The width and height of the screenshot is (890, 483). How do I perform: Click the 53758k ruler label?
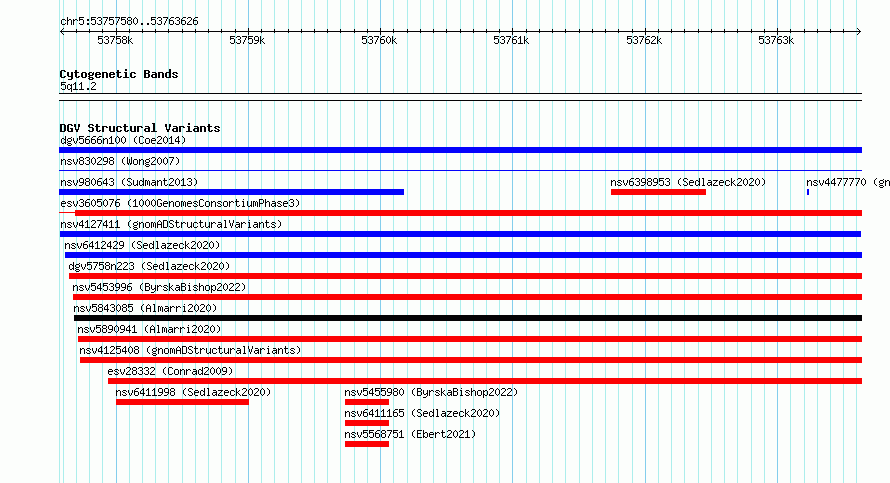click(115, 40)
